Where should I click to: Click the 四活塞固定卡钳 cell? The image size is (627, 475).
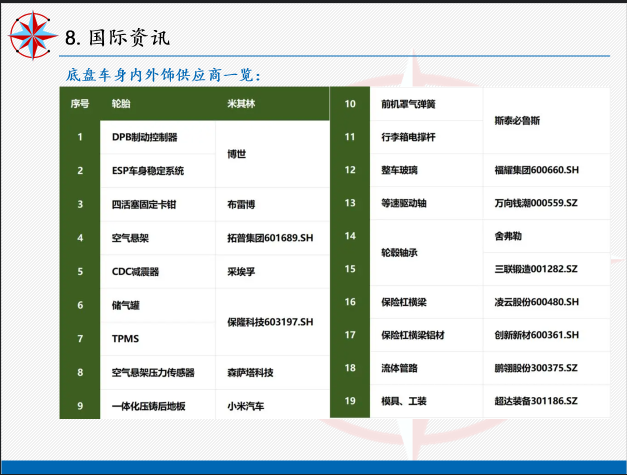click(144, 205)
